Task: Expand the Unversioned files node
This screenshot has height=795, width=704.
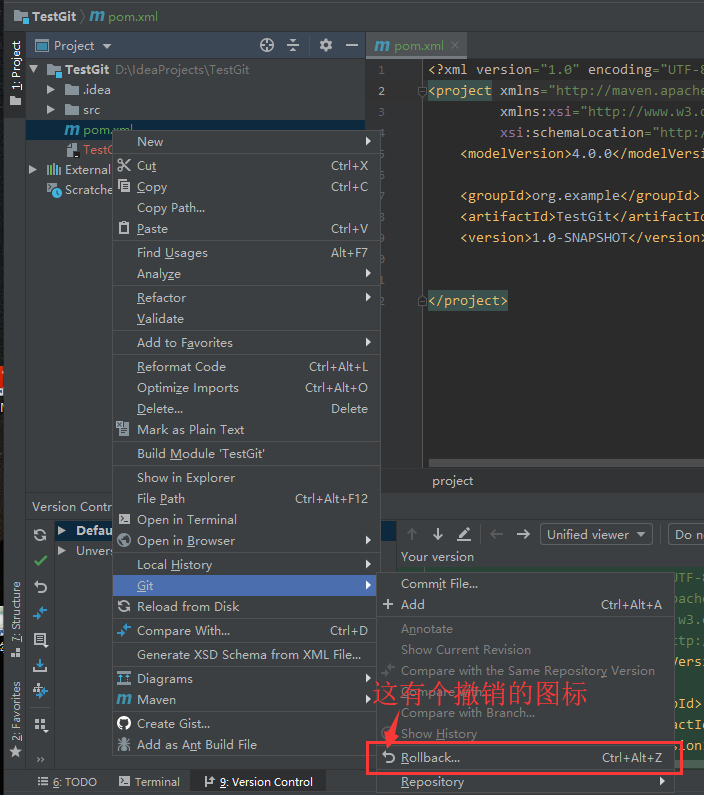Action: [62, 551]
